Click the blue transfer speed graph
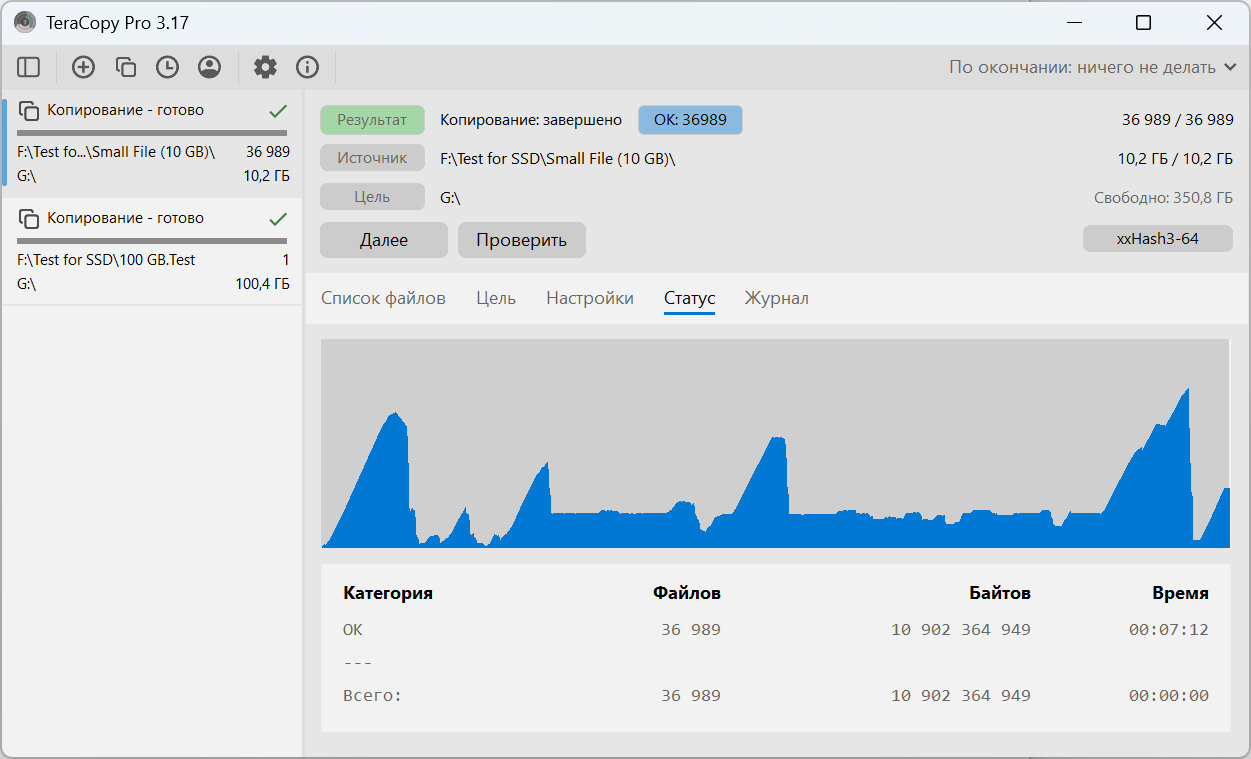The width and height of the screenshot is (1251, 759). click(x=775, y=443)
